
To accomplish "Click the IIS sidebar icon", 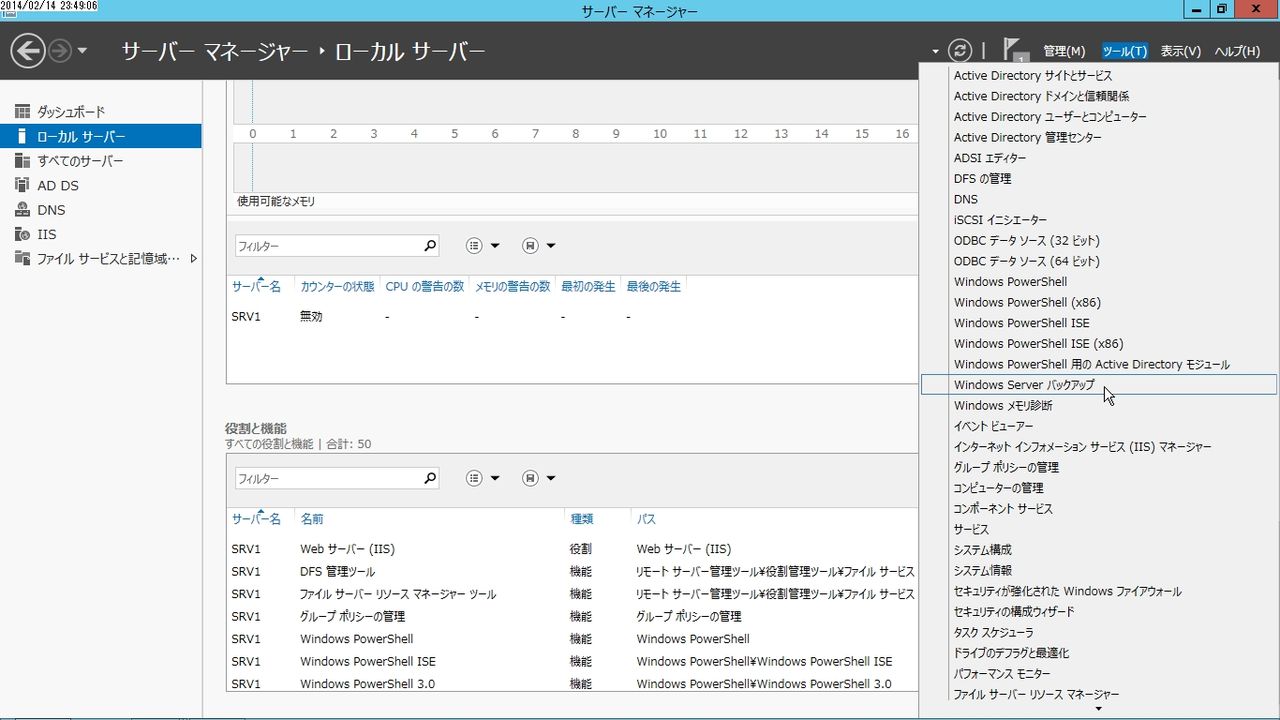I will [x=22, y=234].
